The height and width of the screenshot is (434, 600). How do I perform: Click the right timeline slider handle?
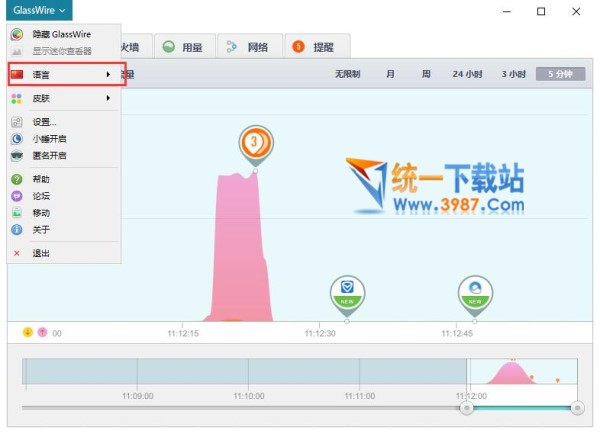click(x=577, y=408)
